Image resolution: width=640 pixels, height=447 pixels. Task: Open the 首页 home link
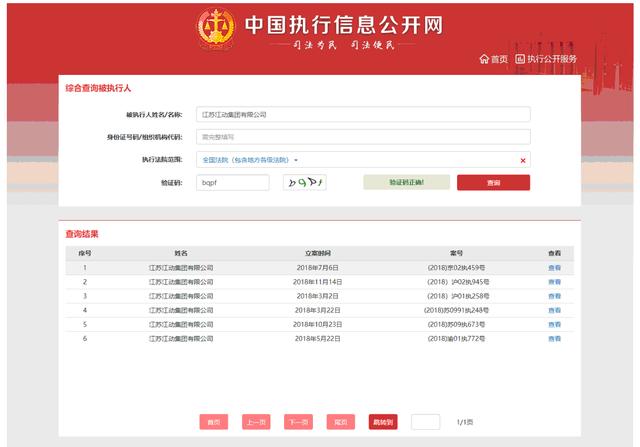[x=499, y=59]
